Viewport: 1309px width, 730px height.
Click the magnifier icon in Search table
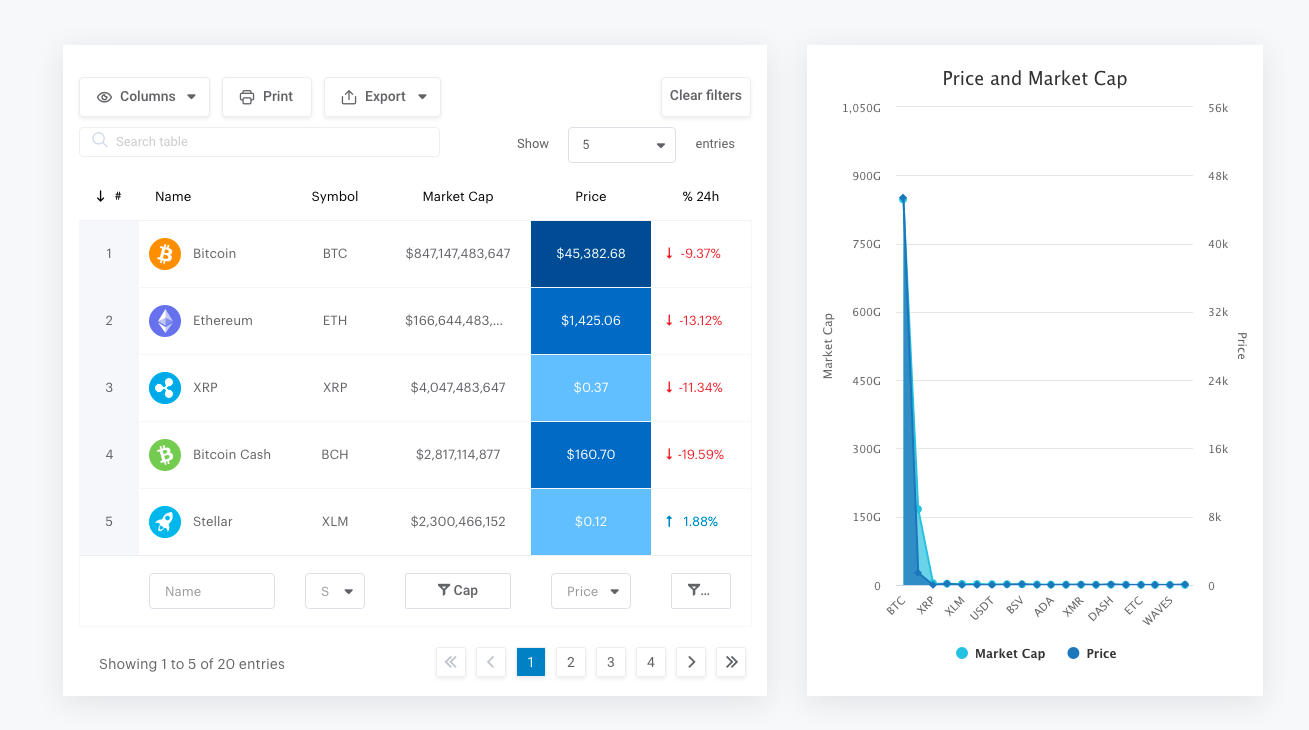(100, 141)
